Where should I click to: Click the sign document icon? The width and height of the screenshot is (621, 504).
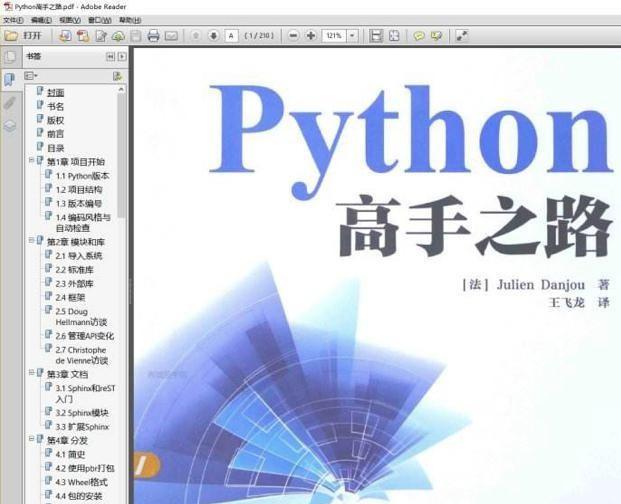point(101,36)
